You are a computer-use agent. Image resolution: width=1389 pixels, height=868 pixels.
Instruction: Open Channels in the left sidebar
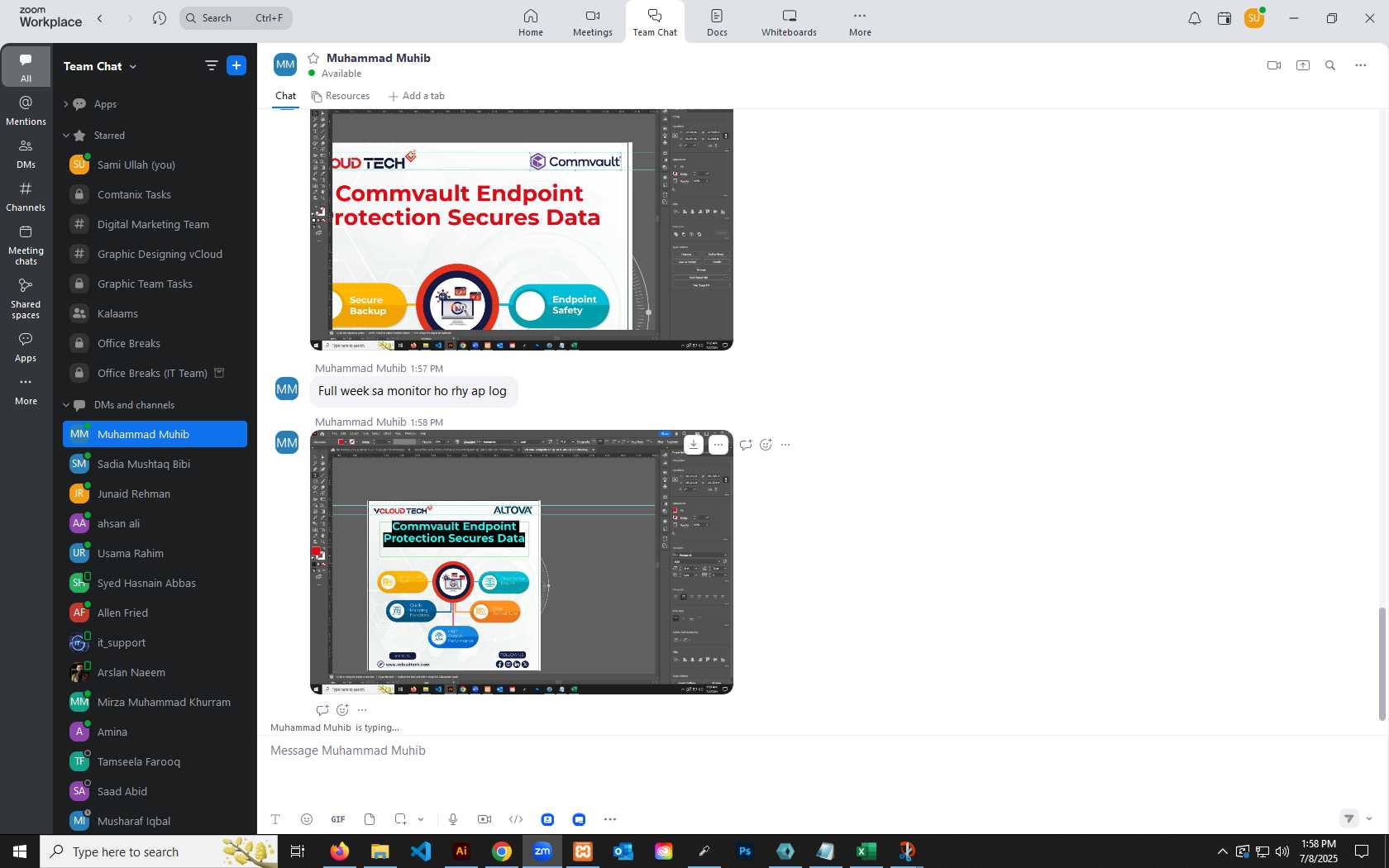click(x=26, y=197)
